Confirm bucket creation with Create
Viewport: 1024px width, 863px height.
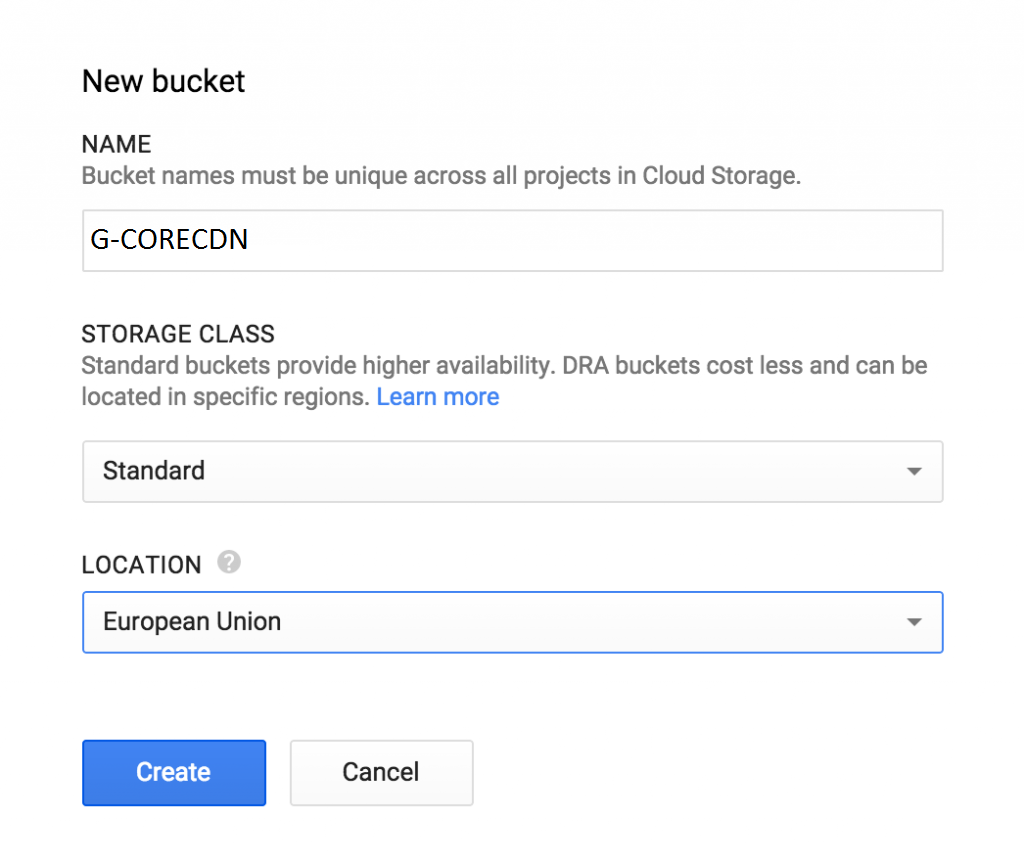[173, 772]
